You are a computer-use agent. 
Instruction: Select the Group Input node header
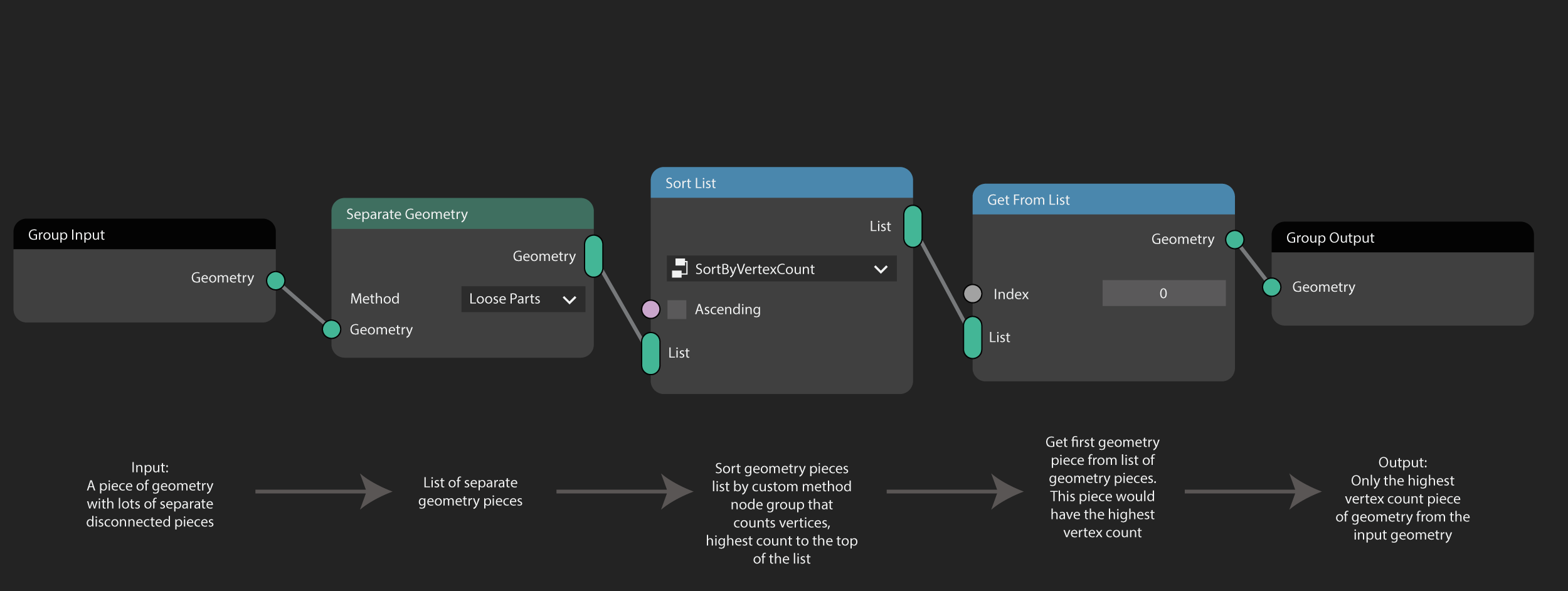point(144,234)
